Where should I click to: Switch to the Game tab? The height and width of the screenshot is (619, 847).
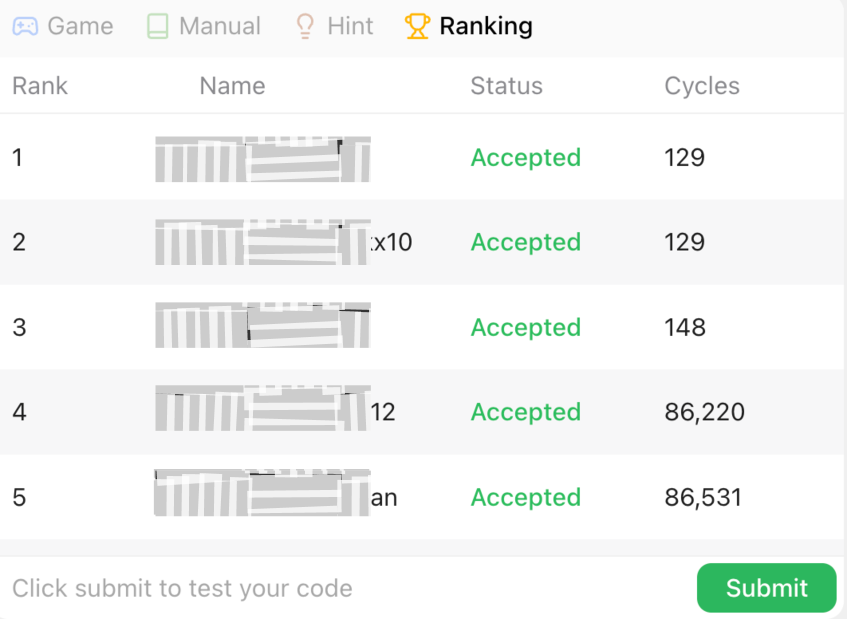pos(80,26)
